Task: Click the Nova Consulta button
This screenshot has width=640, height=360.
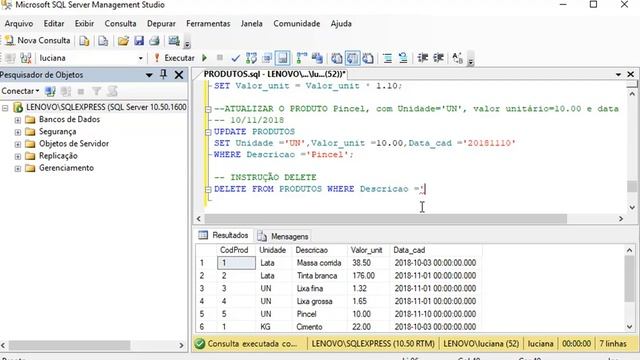Action: tap(37, 40)
